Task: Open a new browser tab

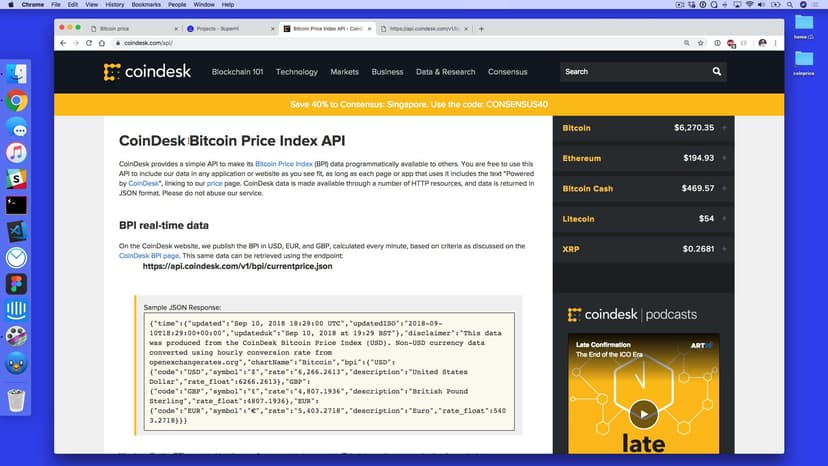Action: click(x=482, y=29)
